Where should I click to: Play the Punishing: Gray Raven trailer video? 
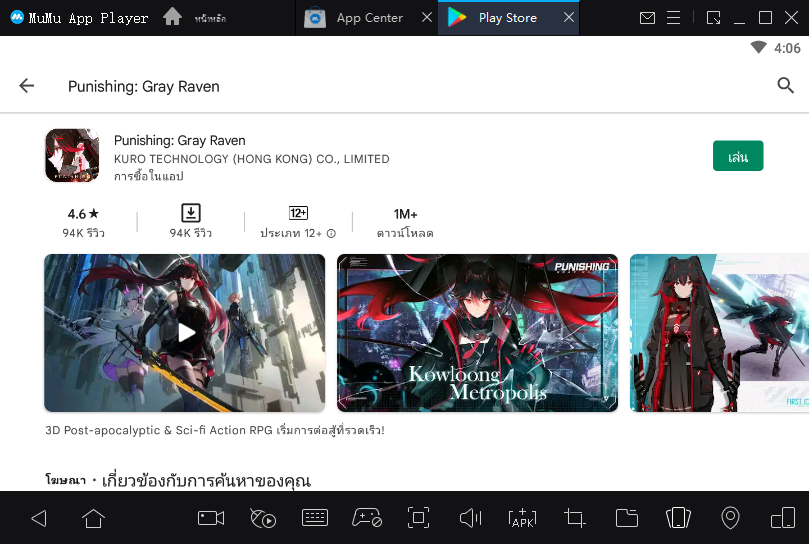click(185, 333)
